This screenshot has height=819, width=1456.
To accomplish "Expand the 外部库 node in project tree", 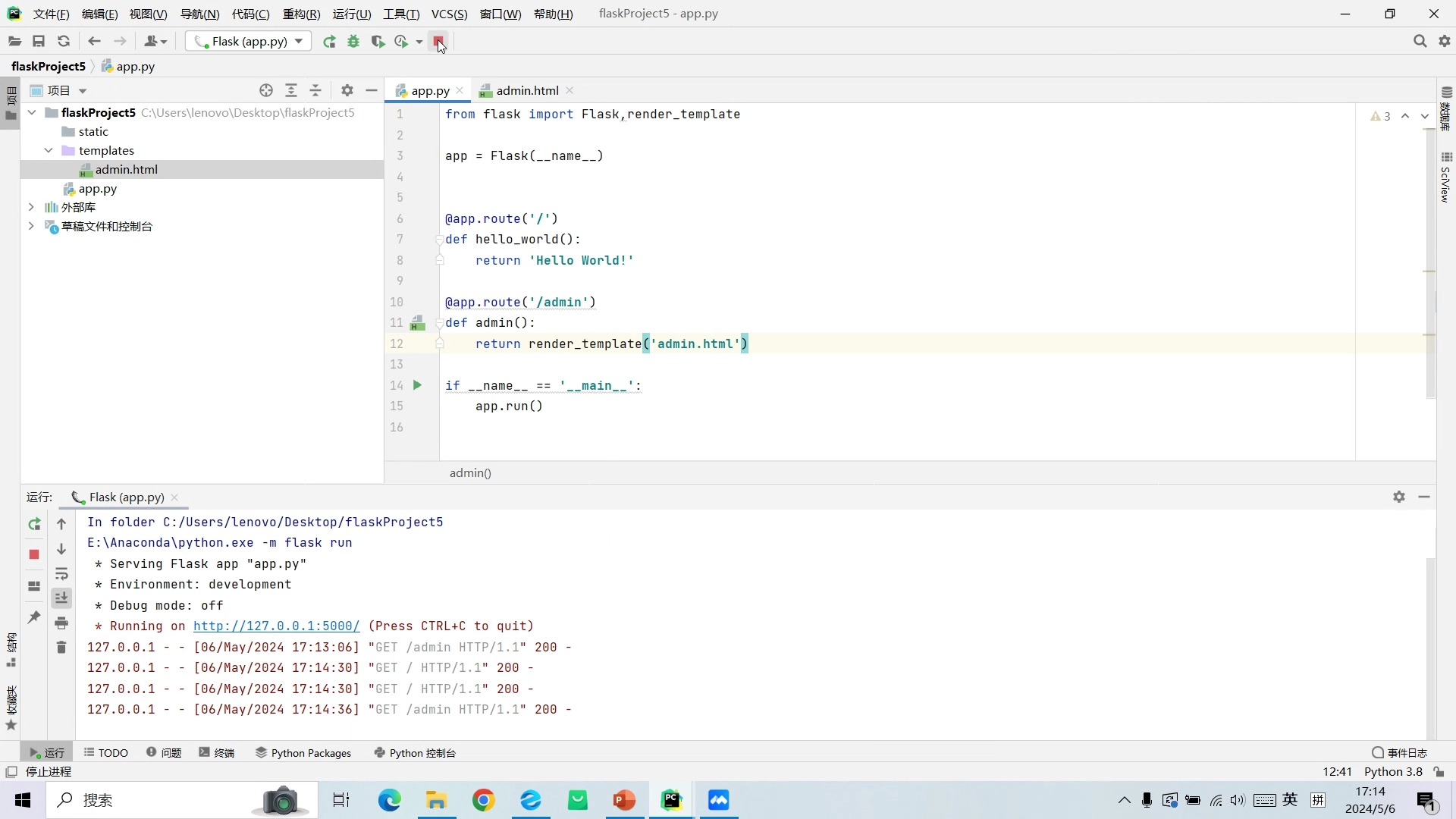I will click(31, 207).
